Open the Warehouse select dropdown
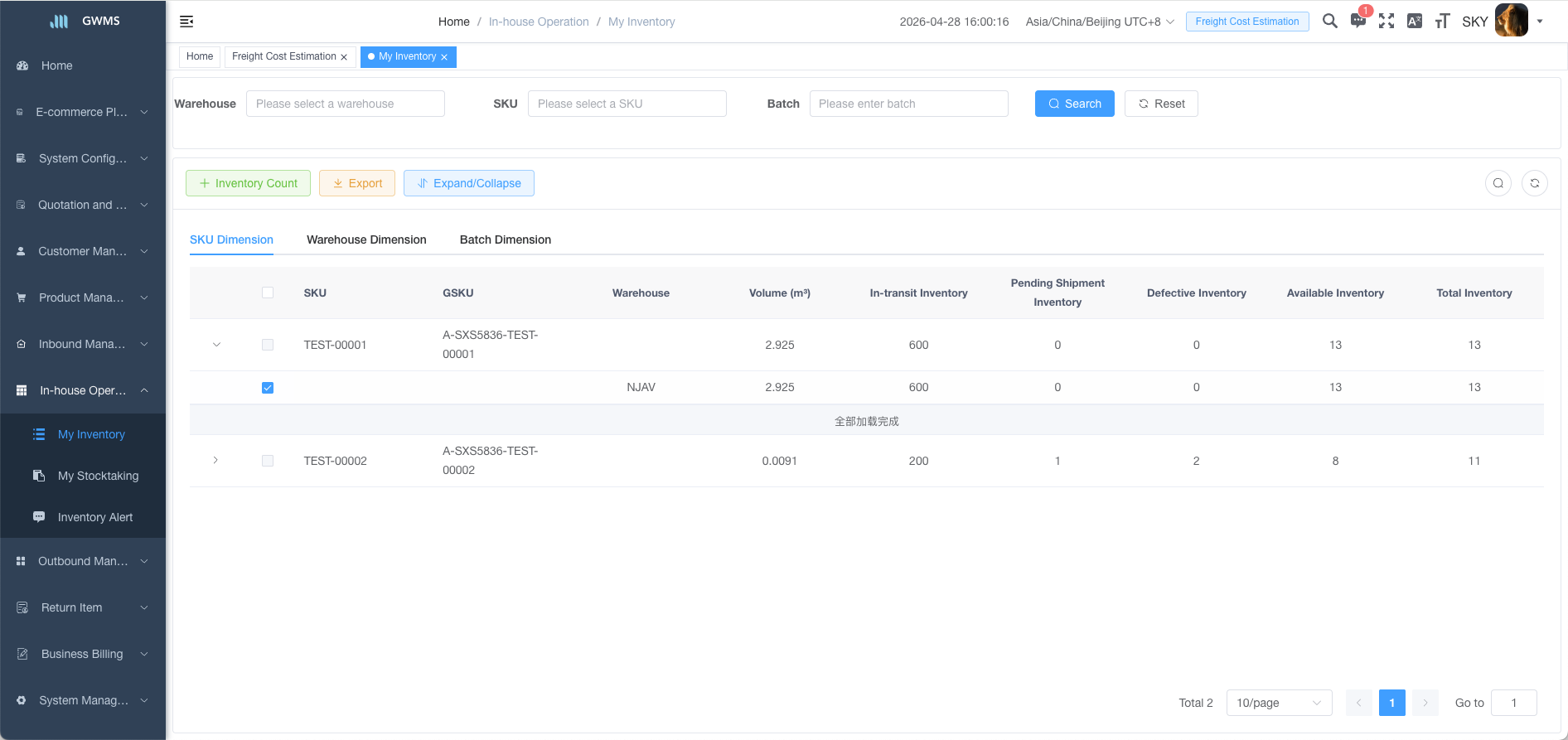The width and height of the screenshot is (1568, 740). (346, 104)
